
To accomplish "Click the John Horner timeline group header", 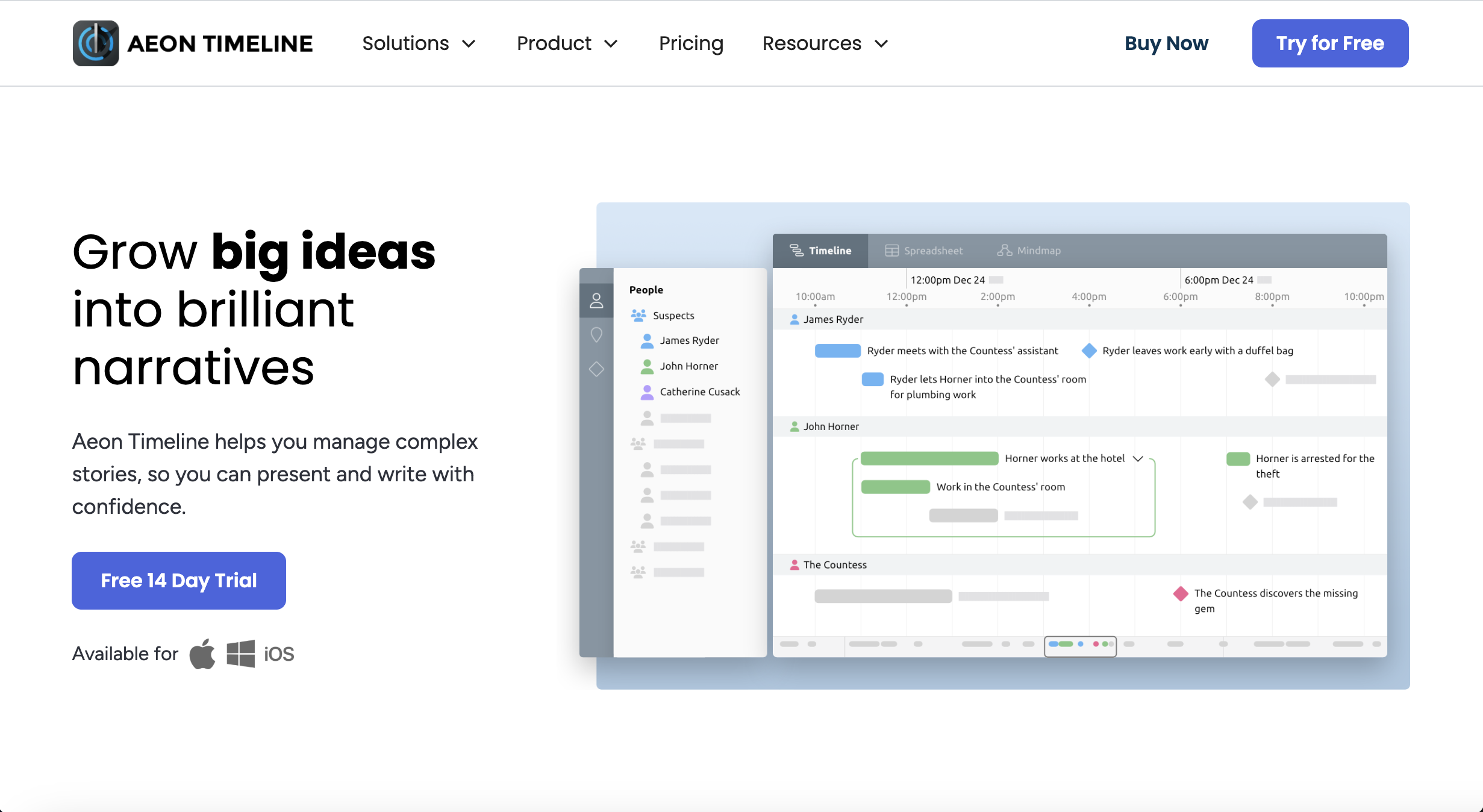I will 1079,426.
